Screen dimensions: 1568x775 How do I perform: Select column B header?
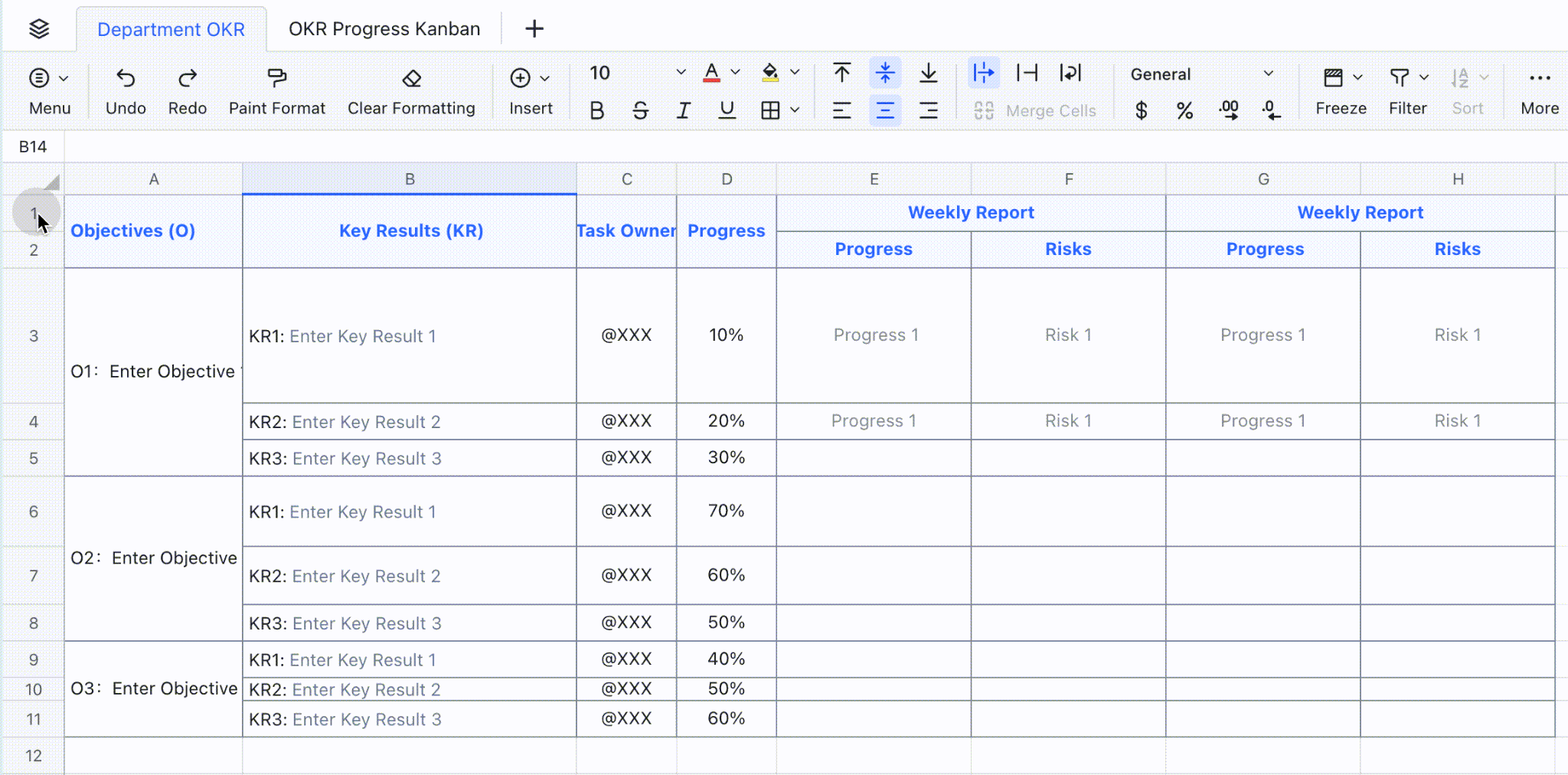(x=410, y=179)
